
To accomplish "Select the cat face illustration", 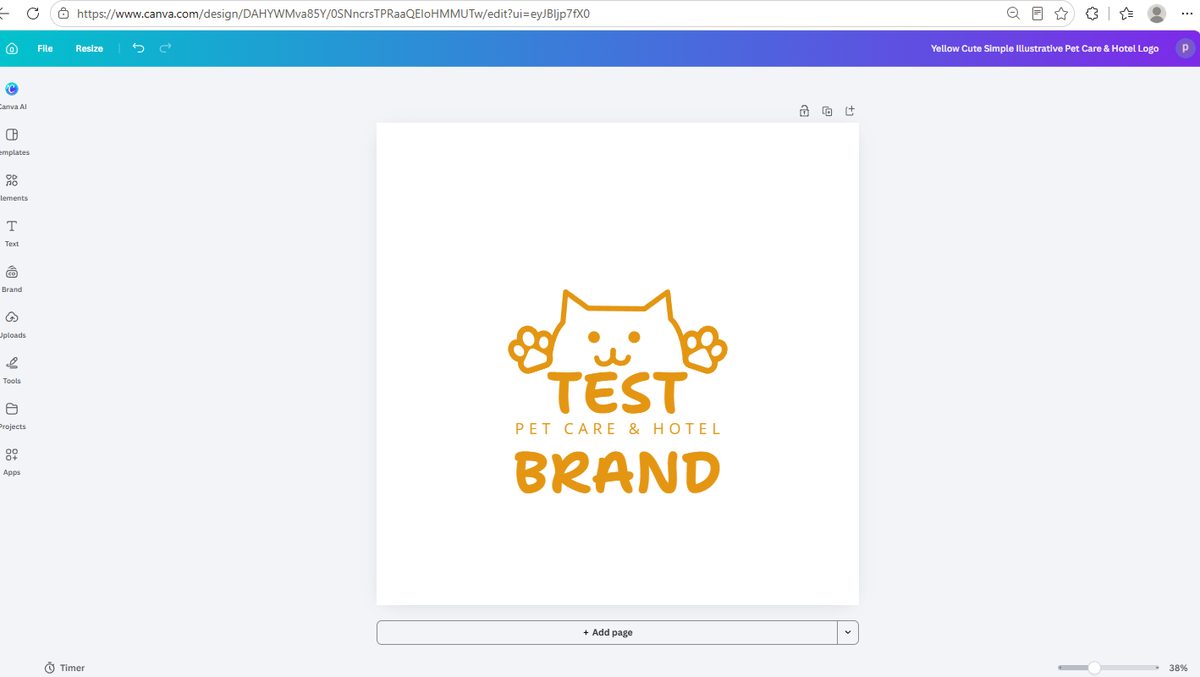I will point(618,330).
